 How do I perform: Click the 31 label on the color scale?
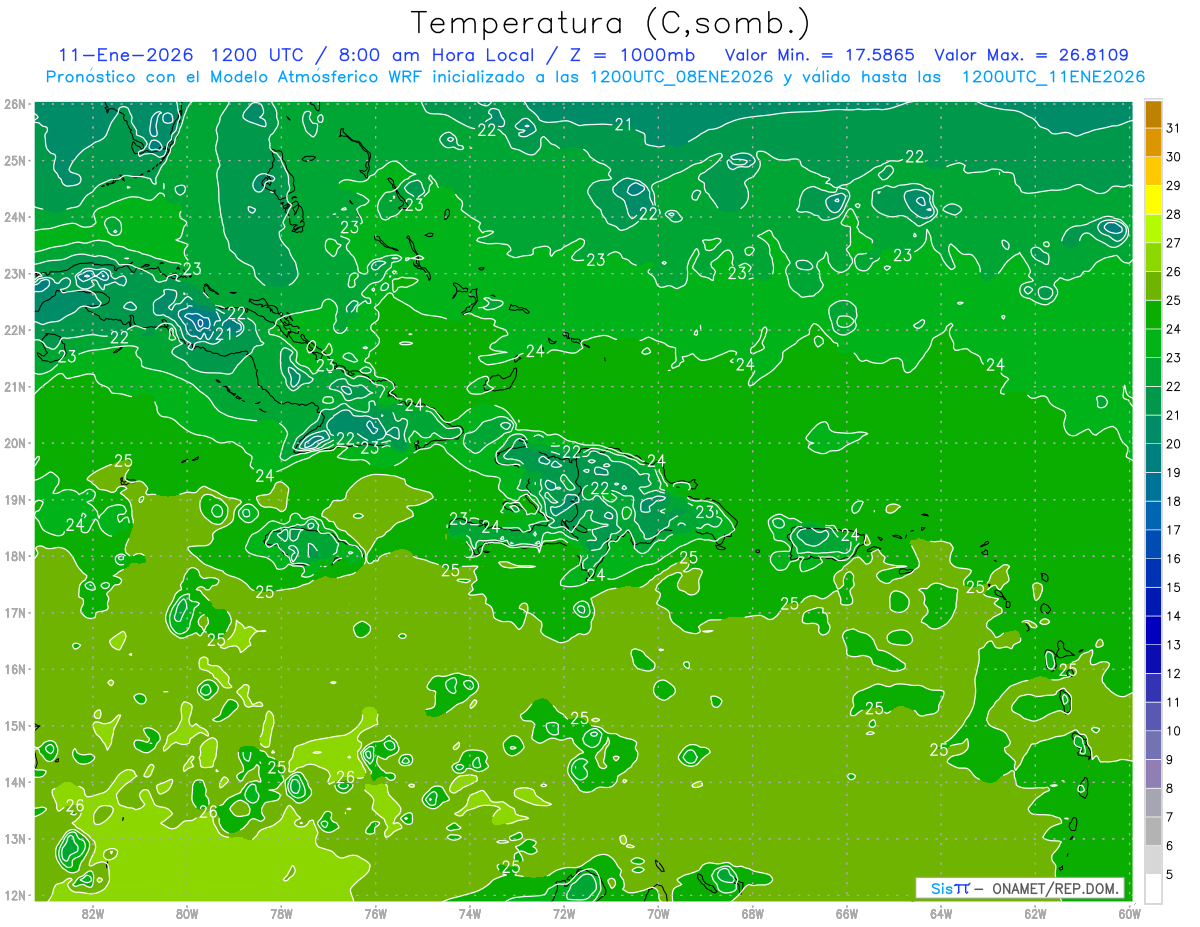(1174, 128)
